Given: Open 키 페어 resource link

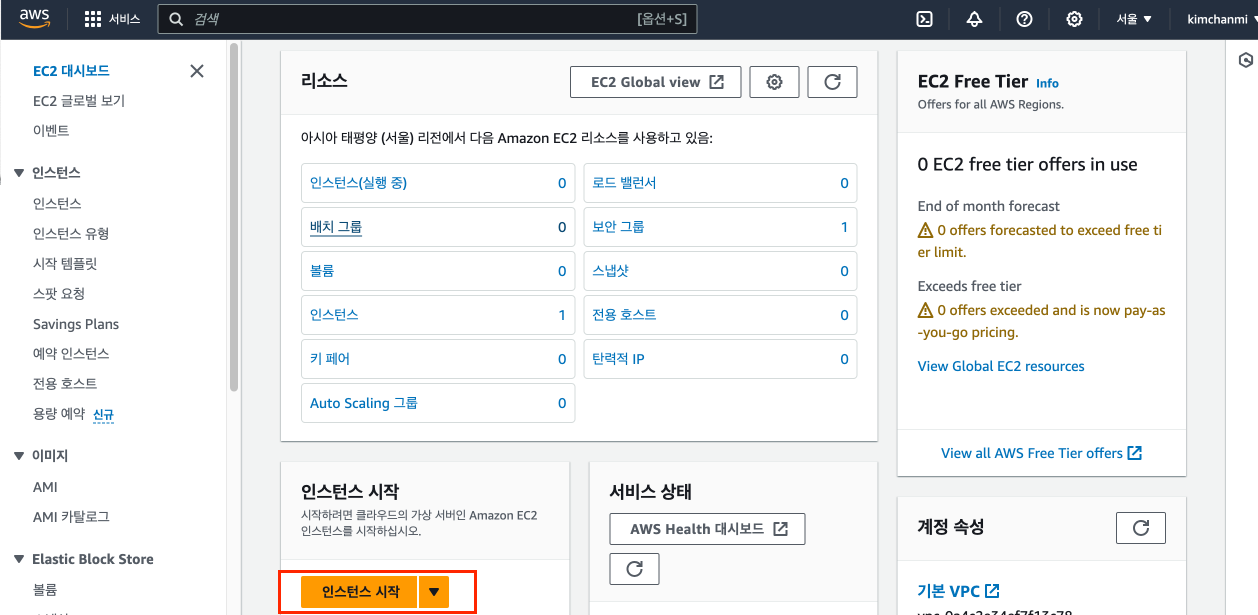Looking at the screenshot, I should pyautogui.click(x=330, y=359).
